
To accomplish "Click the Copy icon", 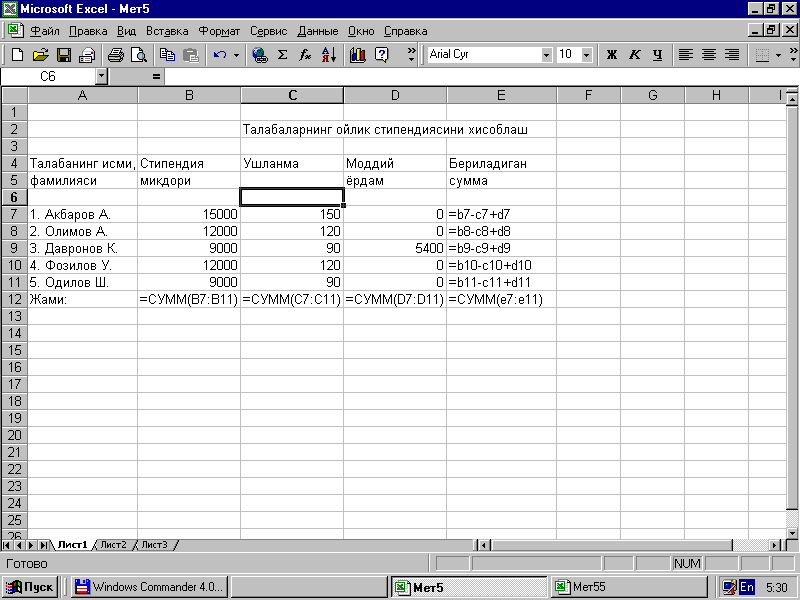I will [167, 55].
